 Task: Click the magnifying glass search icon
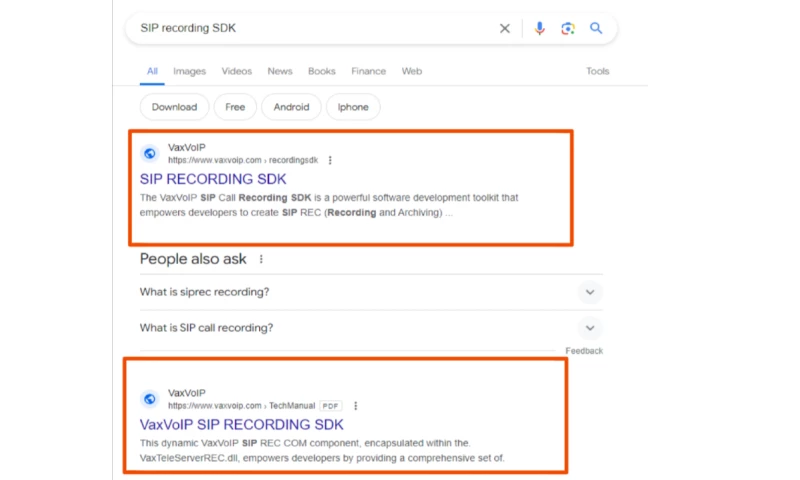pyautogui.click(x=595, y=28)
